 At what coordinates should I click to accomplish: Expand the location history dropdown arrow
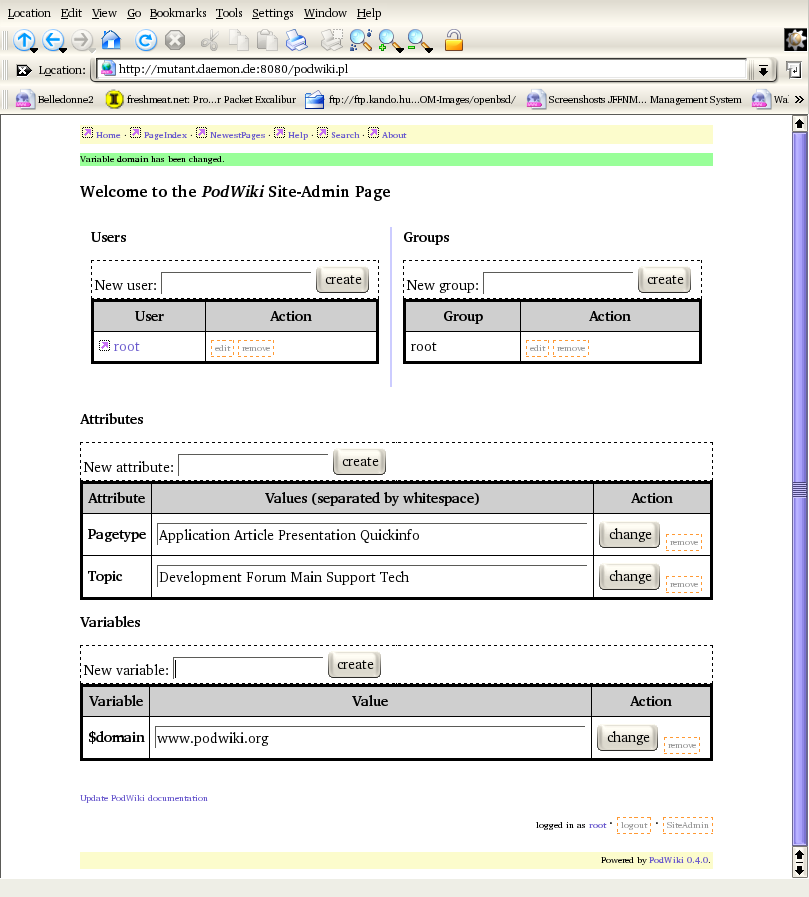point(763,70)
